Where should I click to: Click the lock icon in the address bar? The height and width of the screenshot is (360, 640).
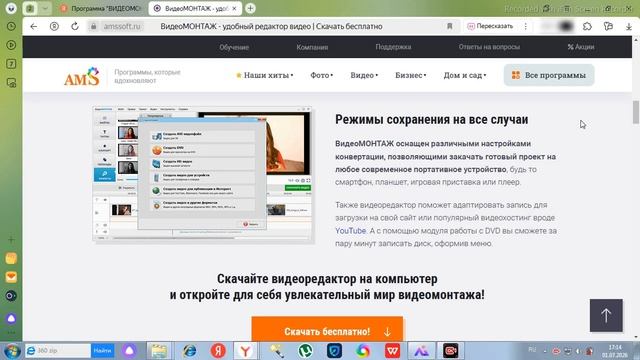[93, 26]
